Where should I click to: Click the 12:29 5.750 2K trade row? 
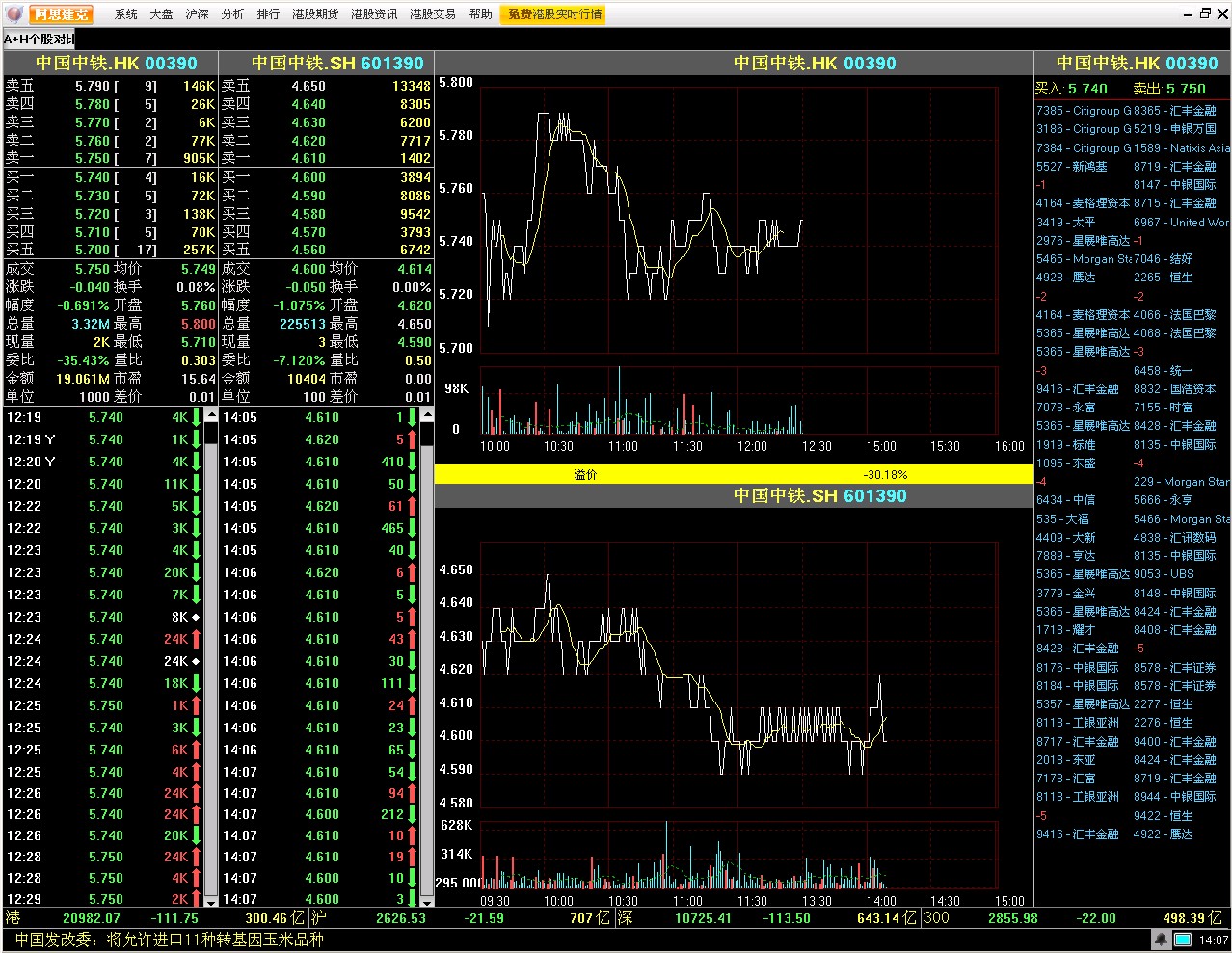click(x=102, y=899)
